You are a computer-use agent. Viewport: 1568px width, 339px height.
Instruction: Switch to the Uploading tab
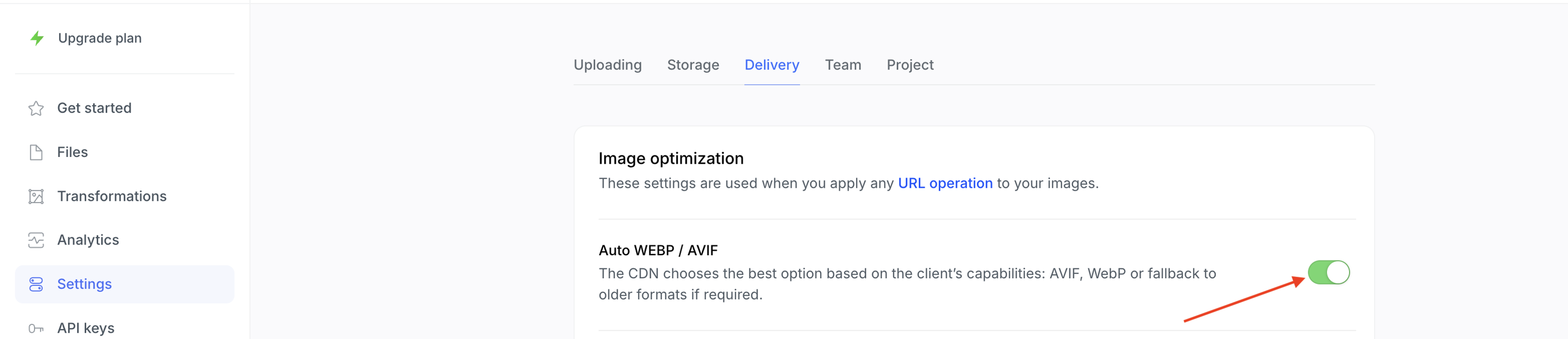click(x=607, y=65)
